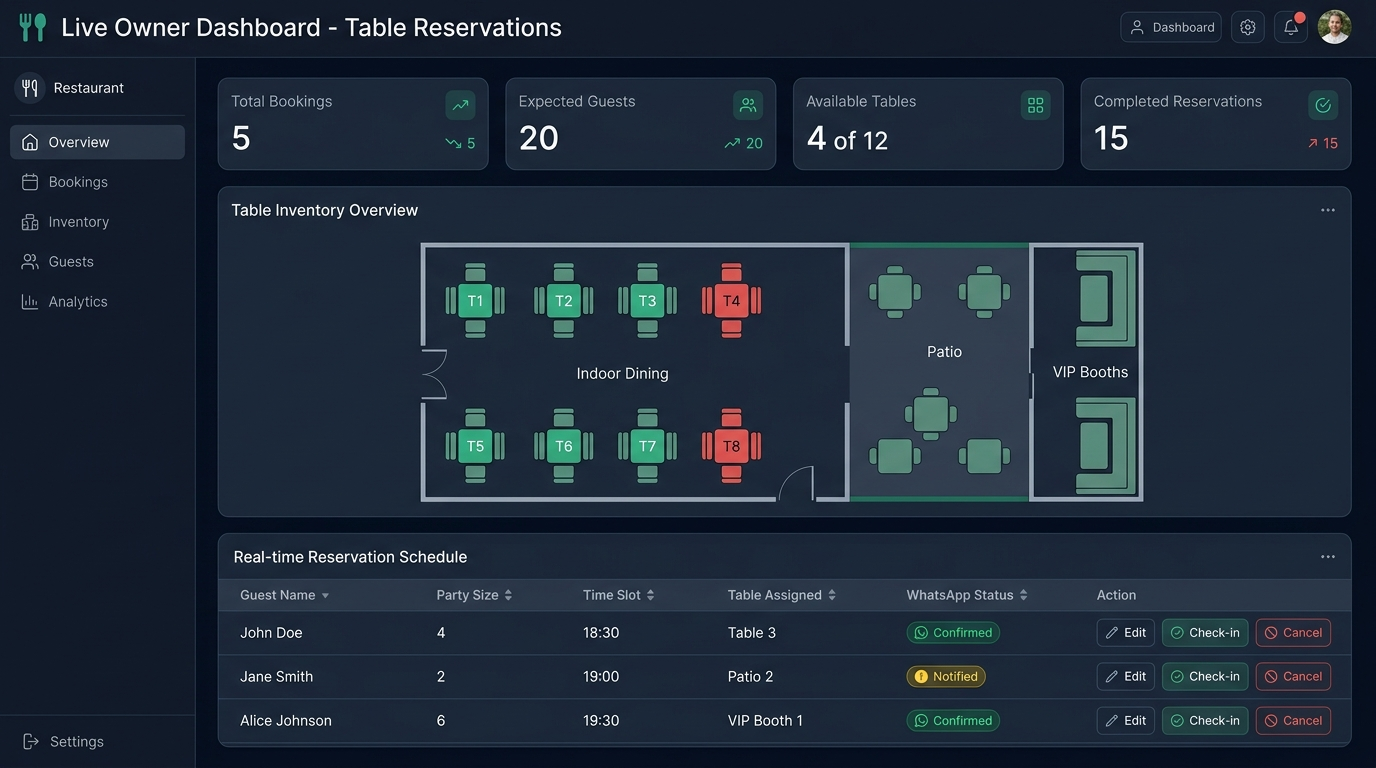Click Alice Johnson's Confirmed status badge

(x=953, y=721)
